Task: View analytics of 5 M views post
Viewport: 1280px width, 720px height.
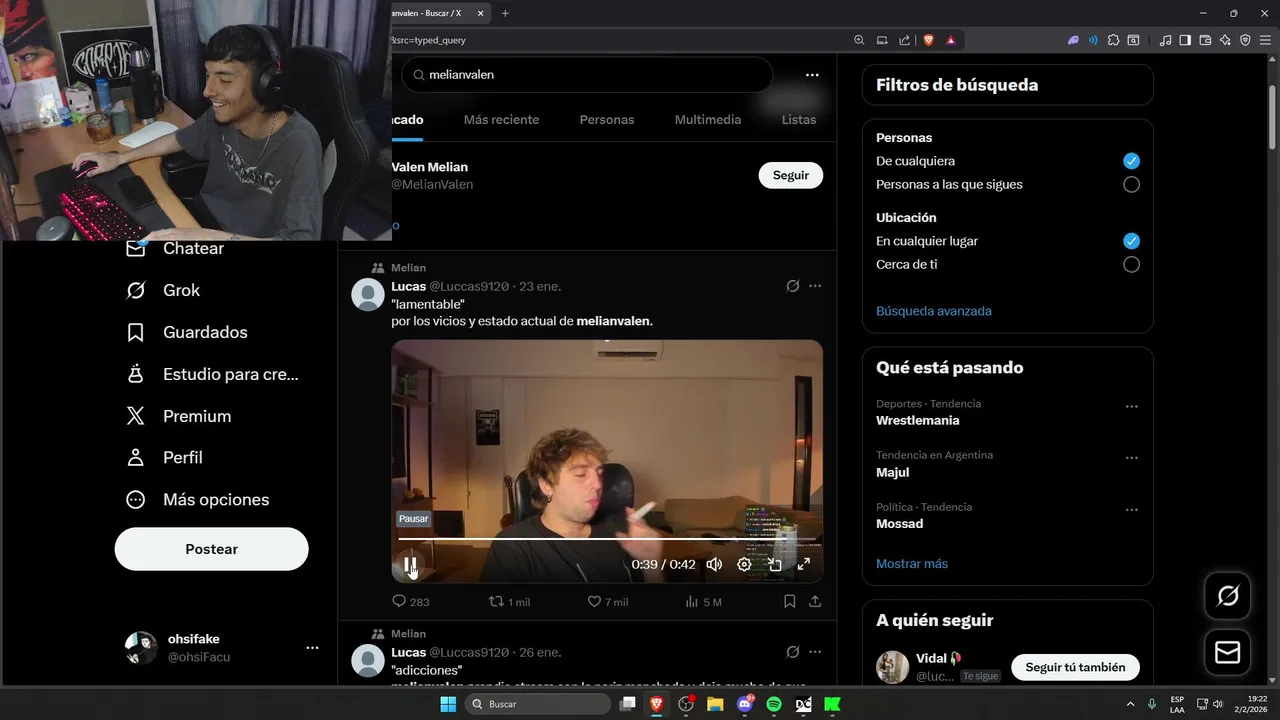Action: tap(703, 601)
